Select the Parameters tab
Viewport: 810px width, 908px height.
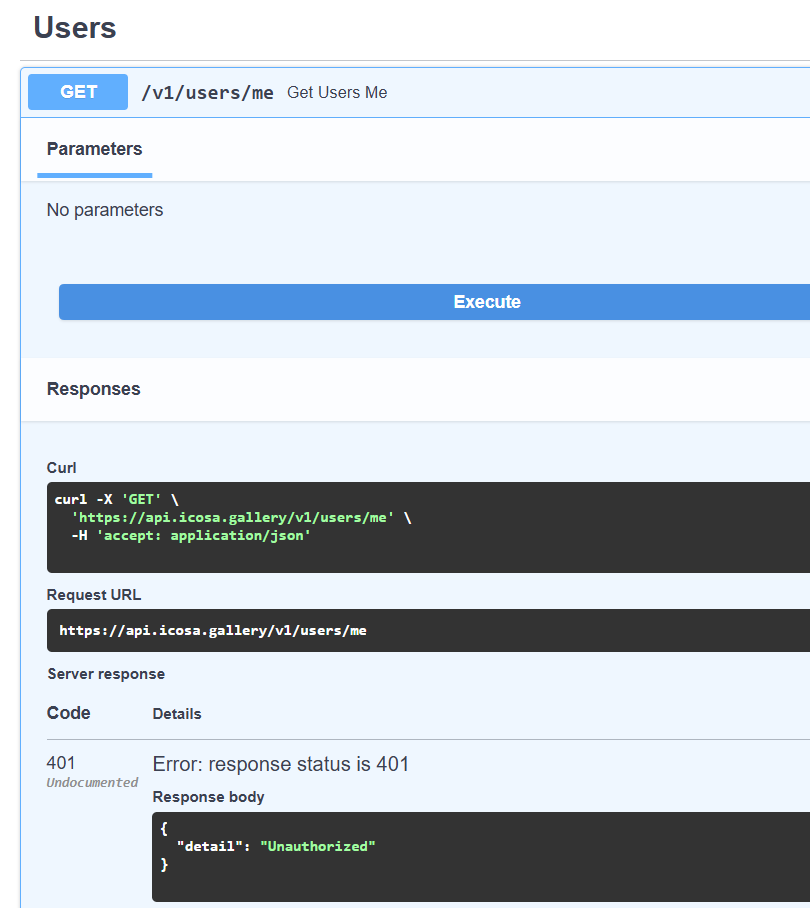tap(94, 149)
